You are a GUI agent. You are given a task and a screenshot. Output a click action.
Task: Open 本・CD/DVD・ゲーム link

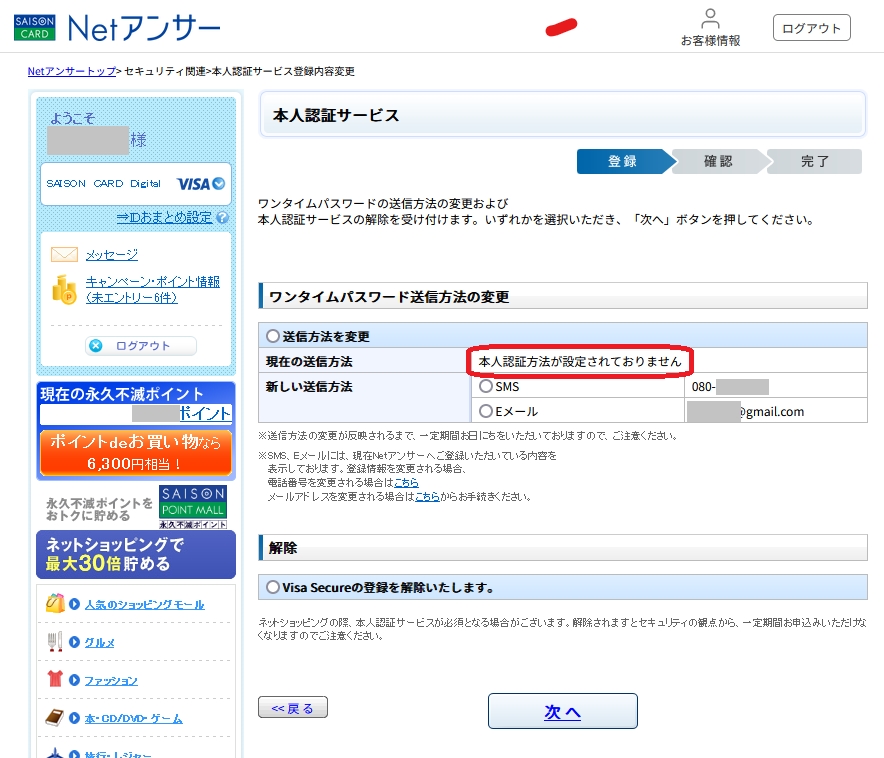pos(134,719)
